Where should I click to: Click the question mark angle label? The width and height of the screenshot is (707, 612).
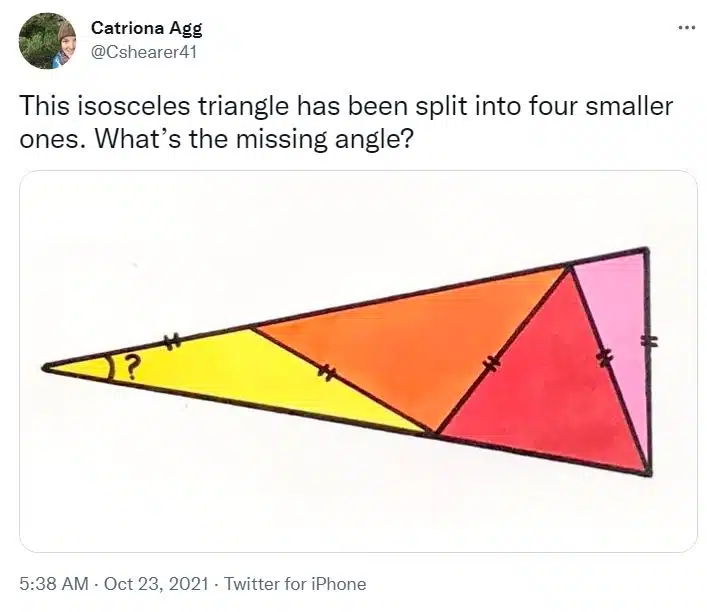tap(131, 366)
